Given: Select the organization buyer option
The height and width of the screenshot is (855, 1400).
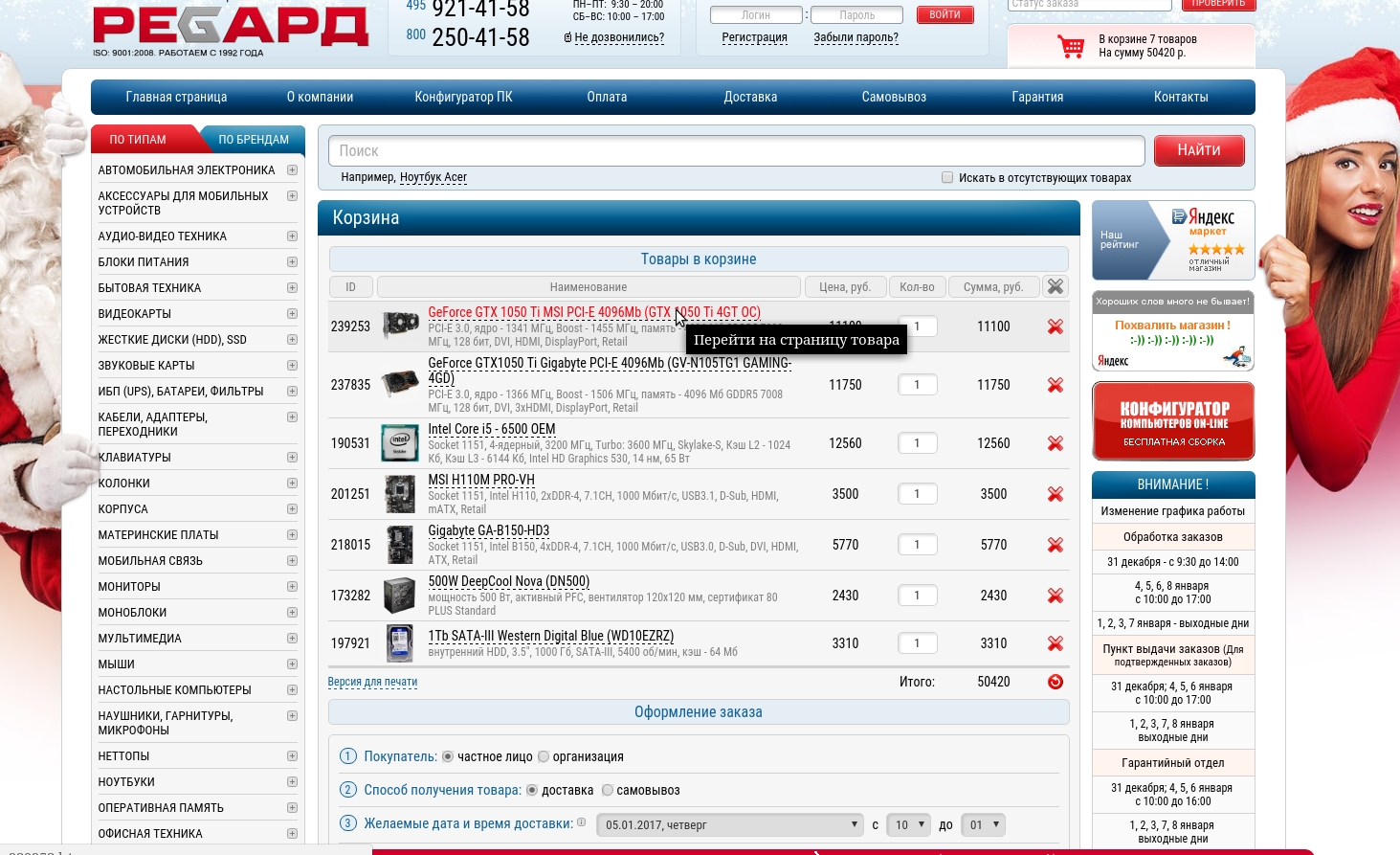Looking at the screenshot, I should tap(544, 756).
